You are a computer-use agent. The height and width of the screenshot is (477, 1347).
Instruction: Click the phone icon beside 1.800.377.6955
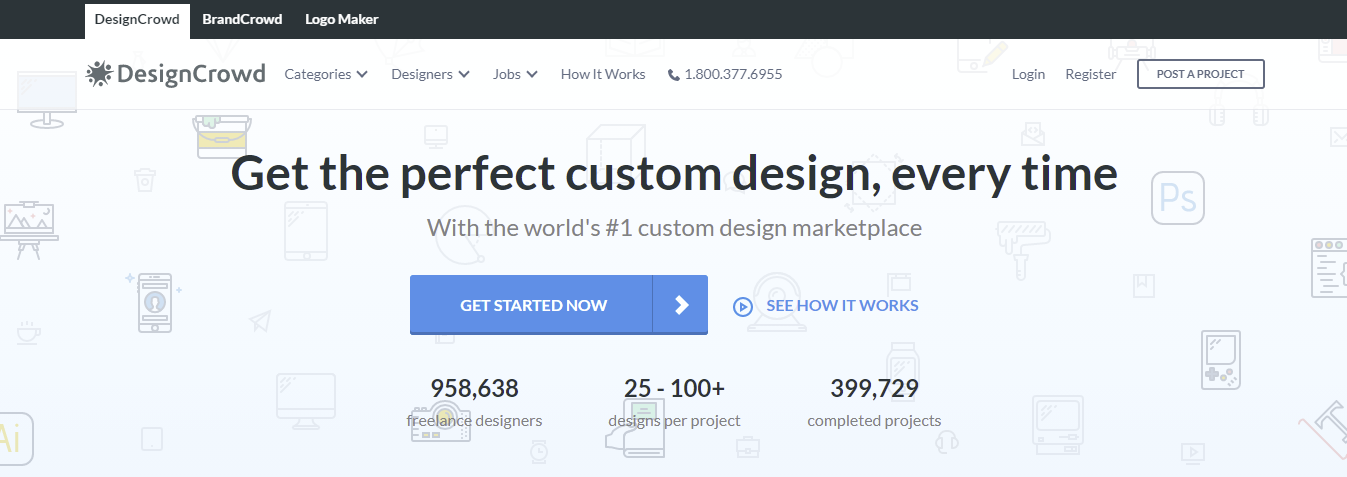click(673, 75)
